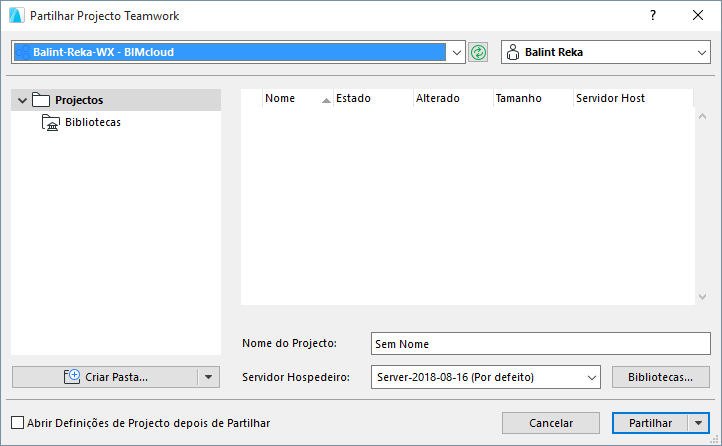Select the Bibliotecas tree item
This screenshot has width=722, height=446.
click(93, 122)
